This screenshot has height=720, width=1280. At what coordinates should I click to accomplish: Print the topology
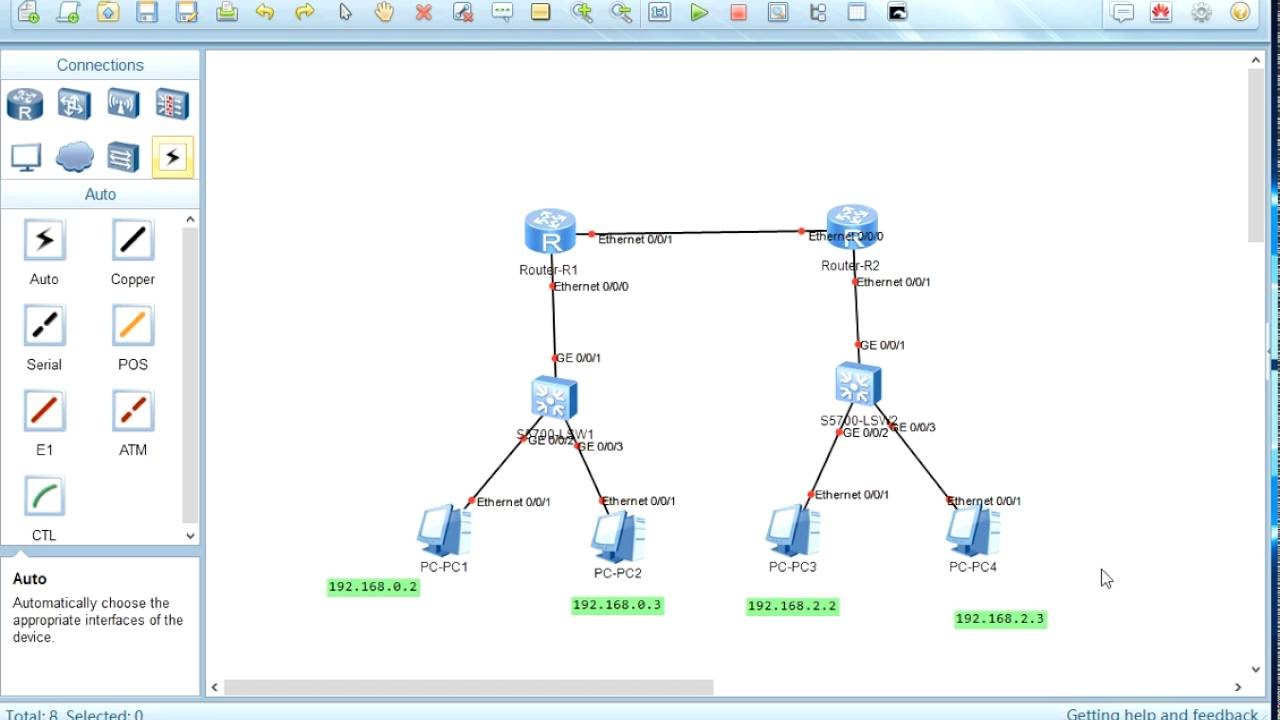point(227,12)
